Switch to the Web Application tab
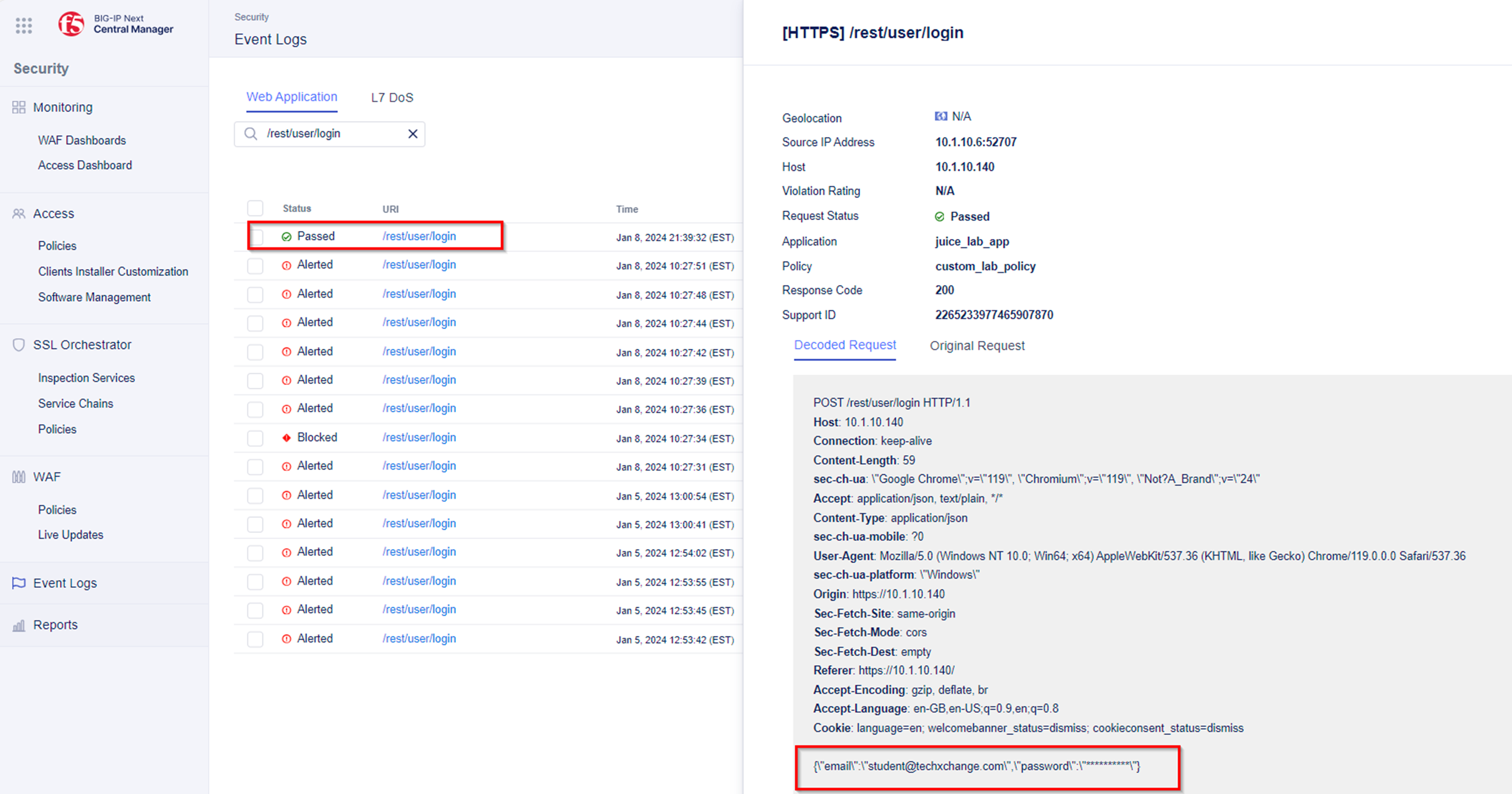Image resolution: width=1512 pixels, height=794 pixels. click(292, 97)
